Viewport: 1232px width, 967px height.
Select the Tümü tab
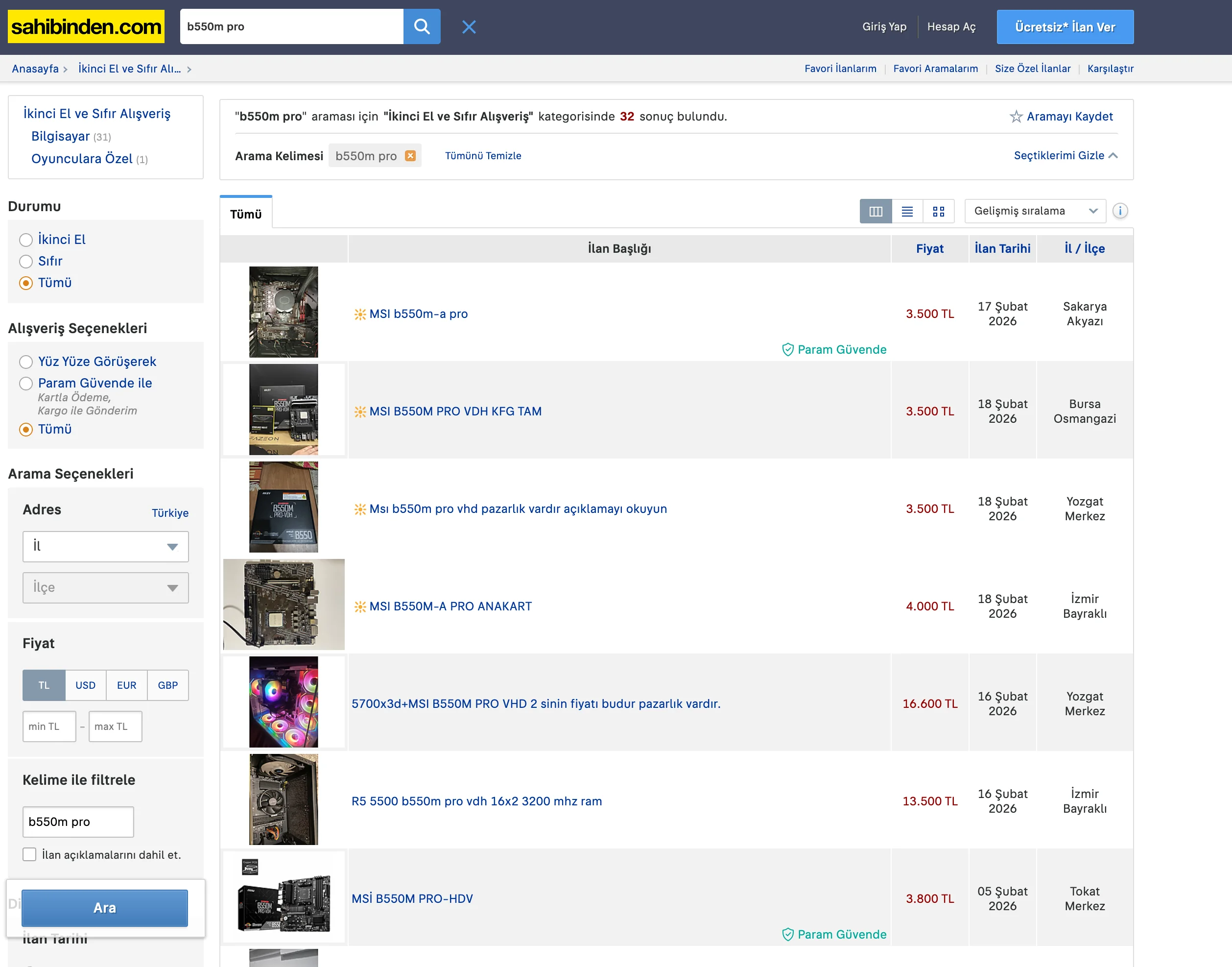[x=246, y=214]
